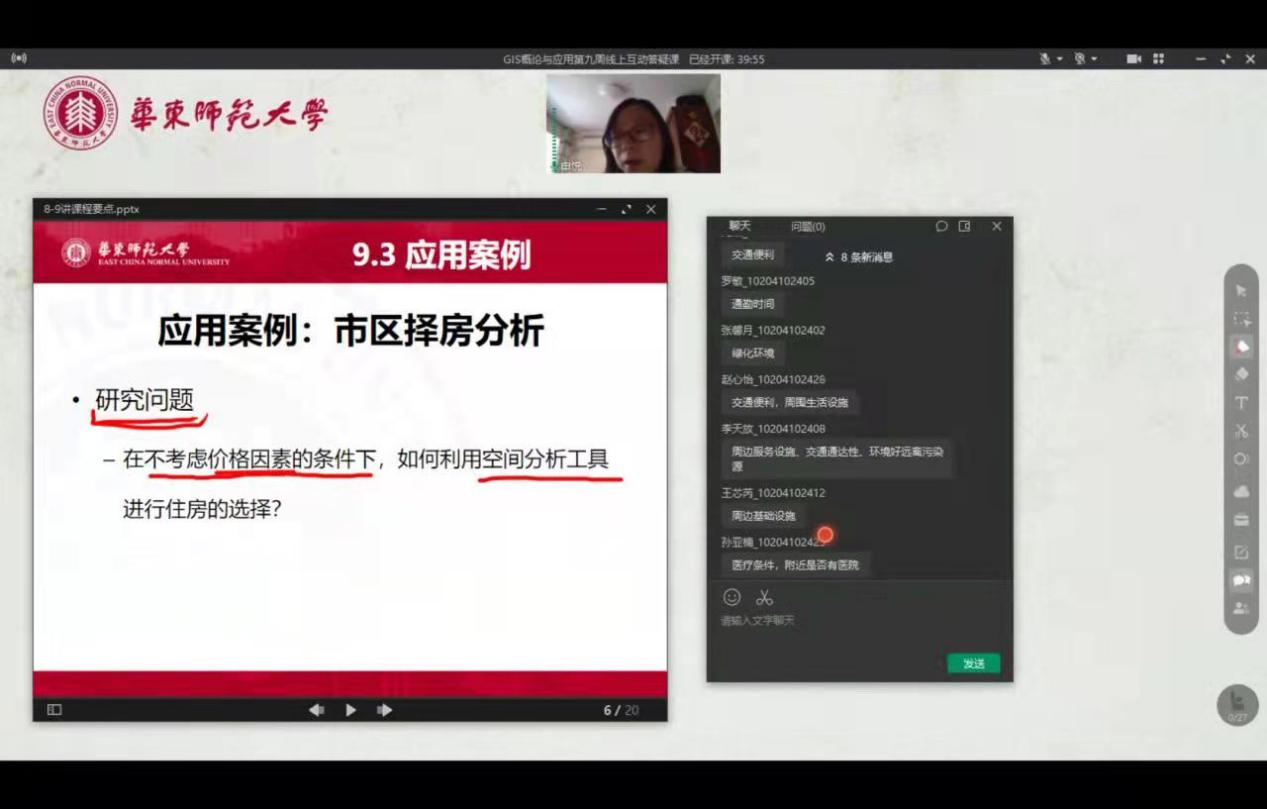Choose the eraser tool in the annotation toolbar

pos(1241,374)
